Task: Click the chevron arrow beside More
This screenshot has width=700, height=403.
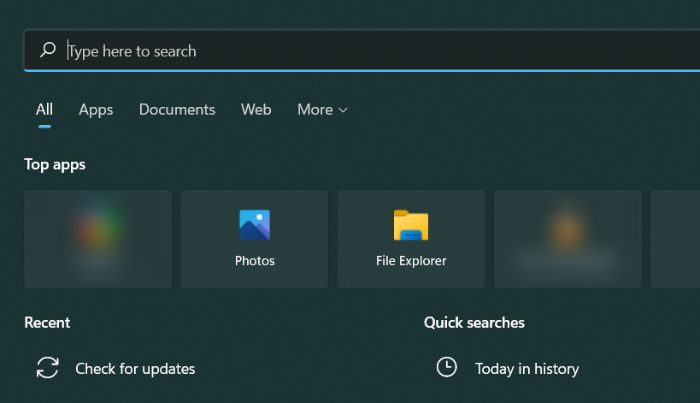Action: pos(343,111)
